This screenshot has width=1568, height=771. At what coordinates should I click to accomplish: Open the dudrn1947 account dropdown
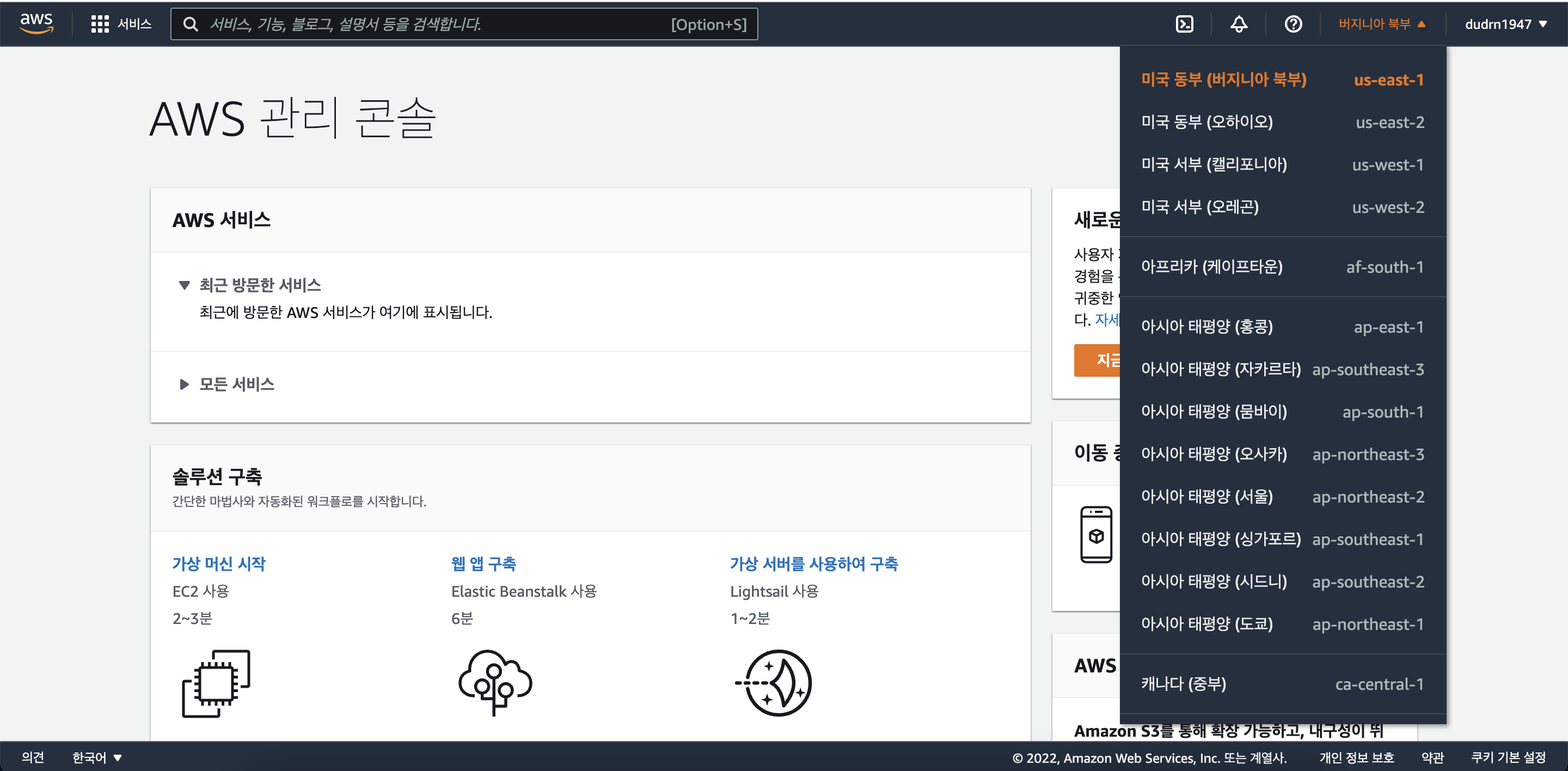point(1505,24)
